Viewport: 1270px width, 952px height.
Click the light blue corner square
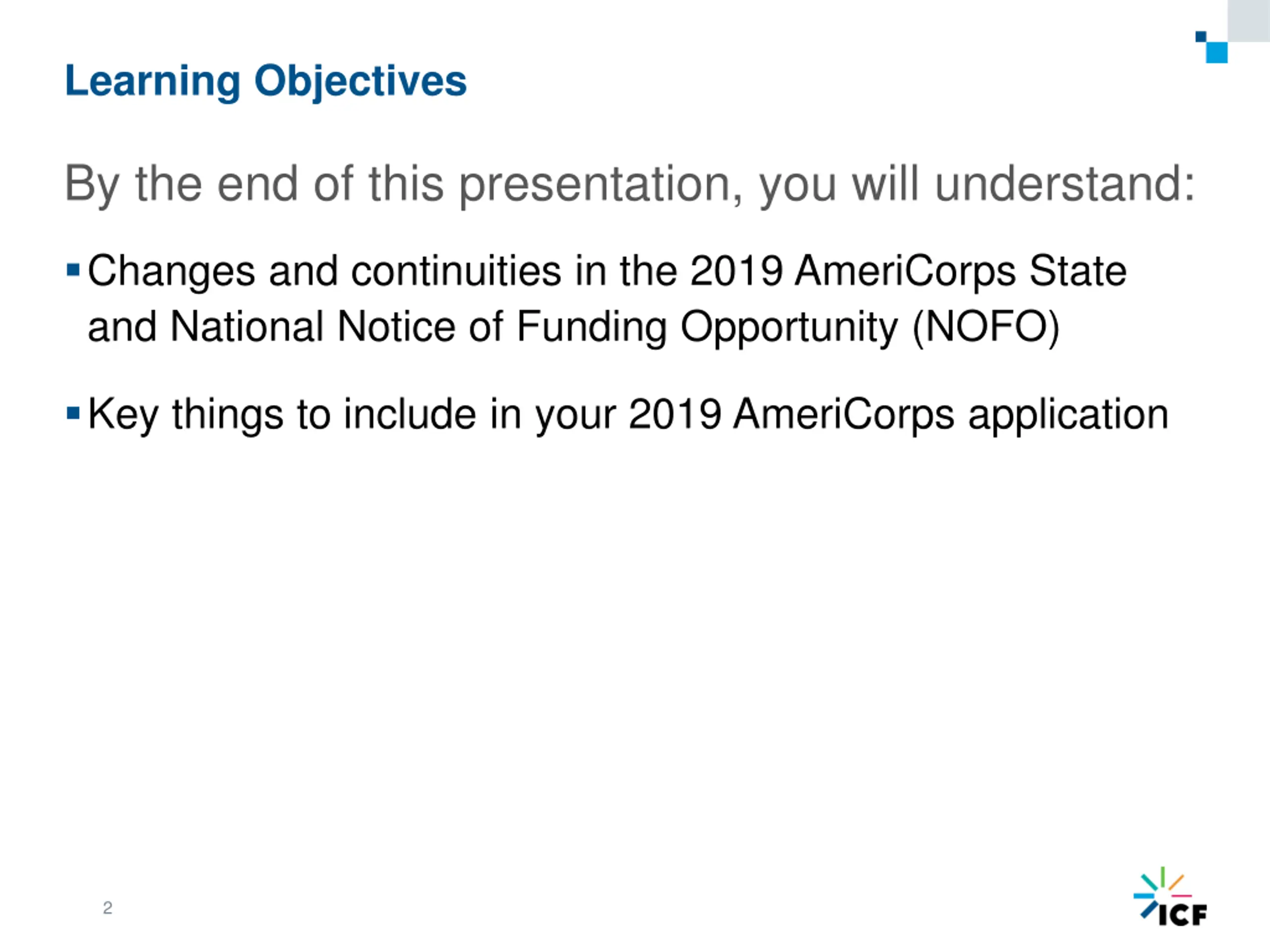pos(1216,52)
